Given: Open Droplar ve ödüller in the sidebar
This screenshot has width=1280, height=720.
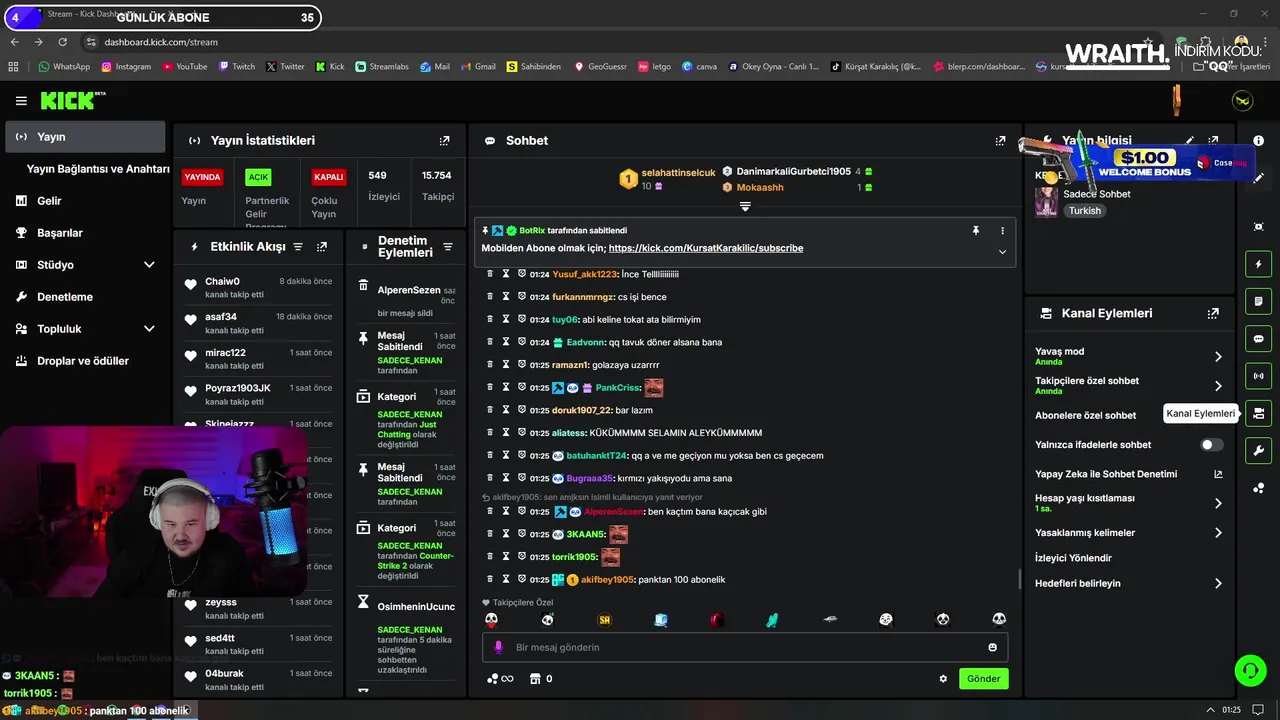Looking at the screenshot, I should [85, 361].
